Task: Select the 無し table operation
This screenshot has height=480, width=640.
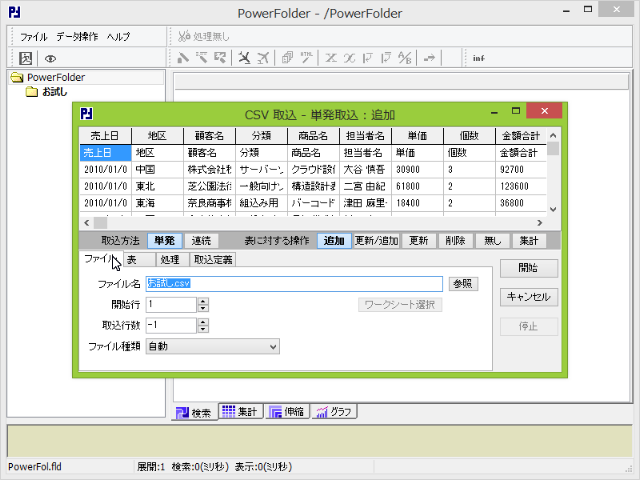Action: pyautogui.click(x=492, y=240)
